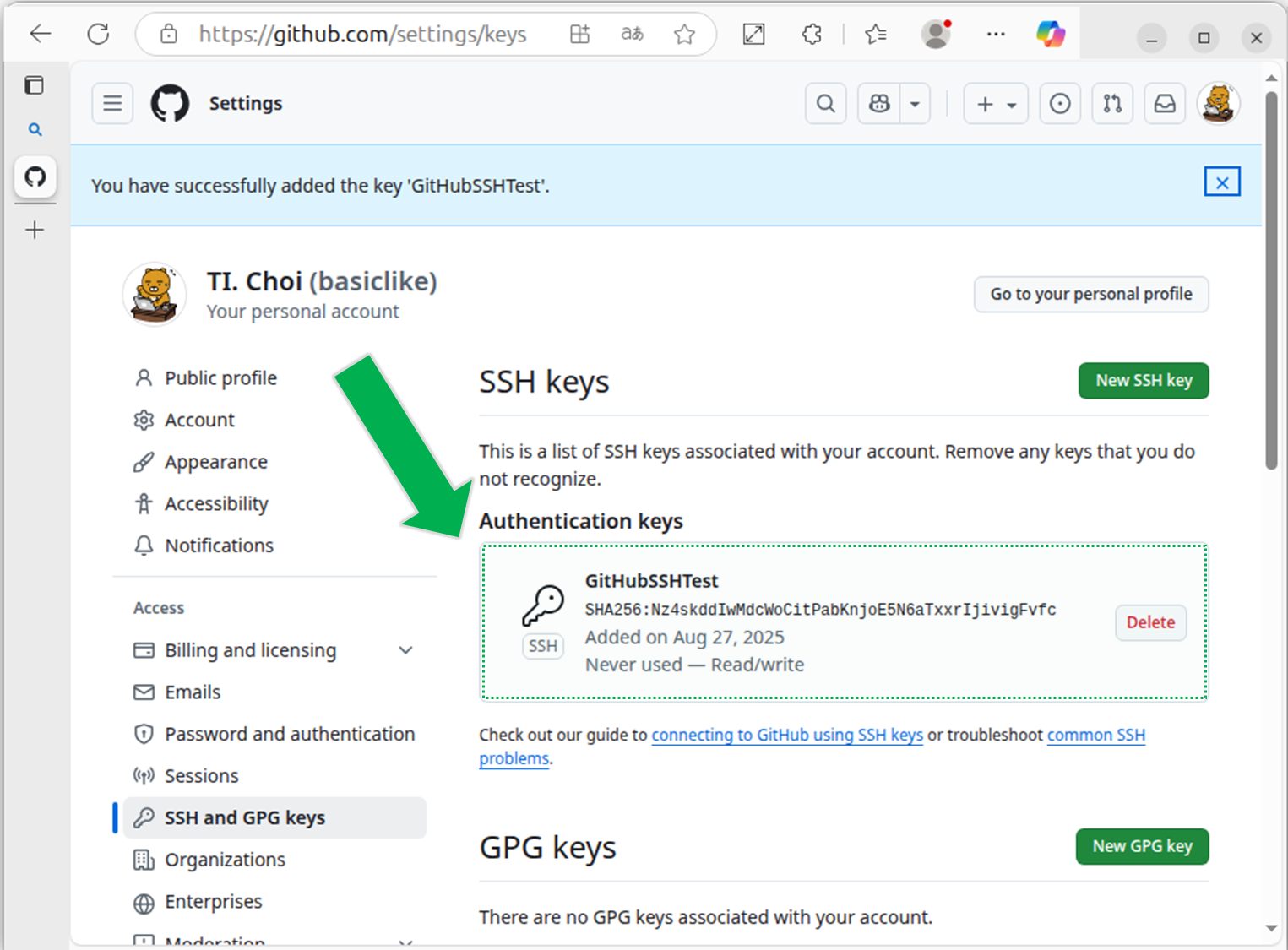Open the browser three-dot settings menu

(996, 34)
